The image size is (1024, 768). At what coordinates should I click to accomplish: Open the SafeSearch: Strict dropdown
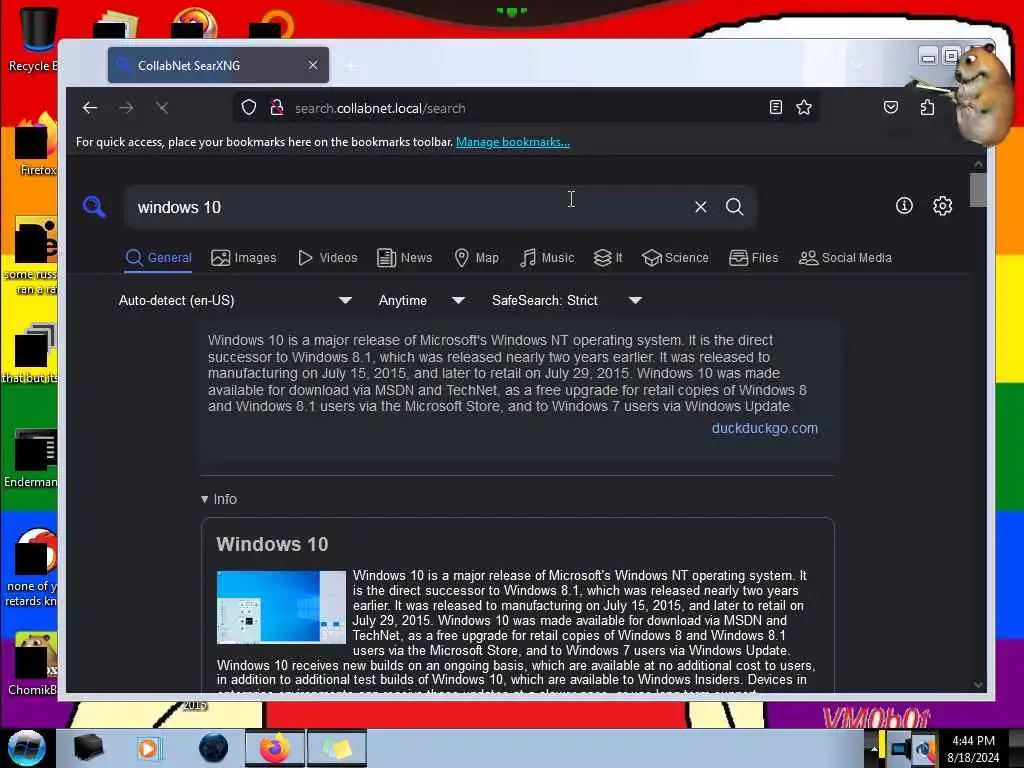567,300
